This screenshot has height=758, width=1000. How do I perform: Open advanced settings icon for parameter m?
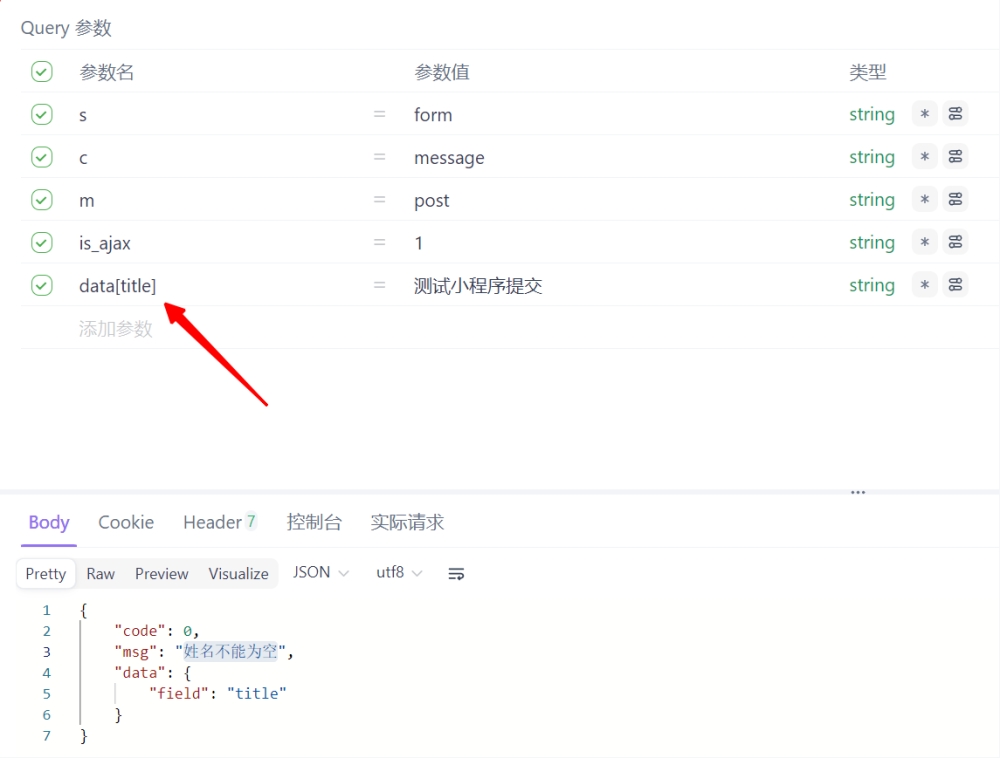956,200
